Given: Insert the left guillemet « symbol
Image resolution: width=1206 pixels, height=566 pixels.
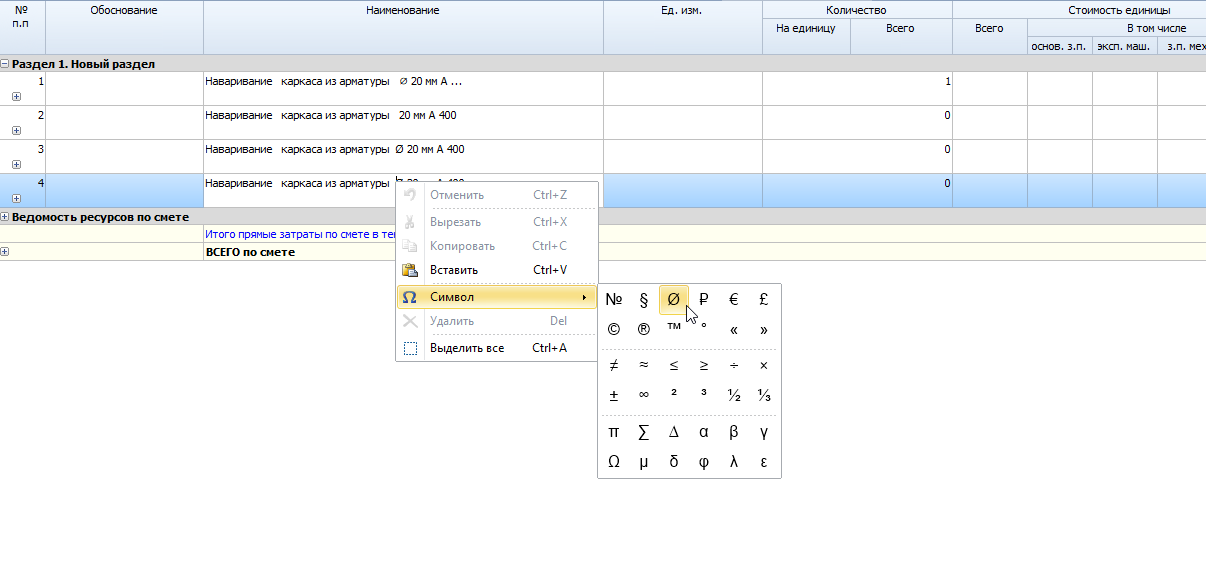Looking at the screenshot, I should pyautogui.click(x=734, y=329).
